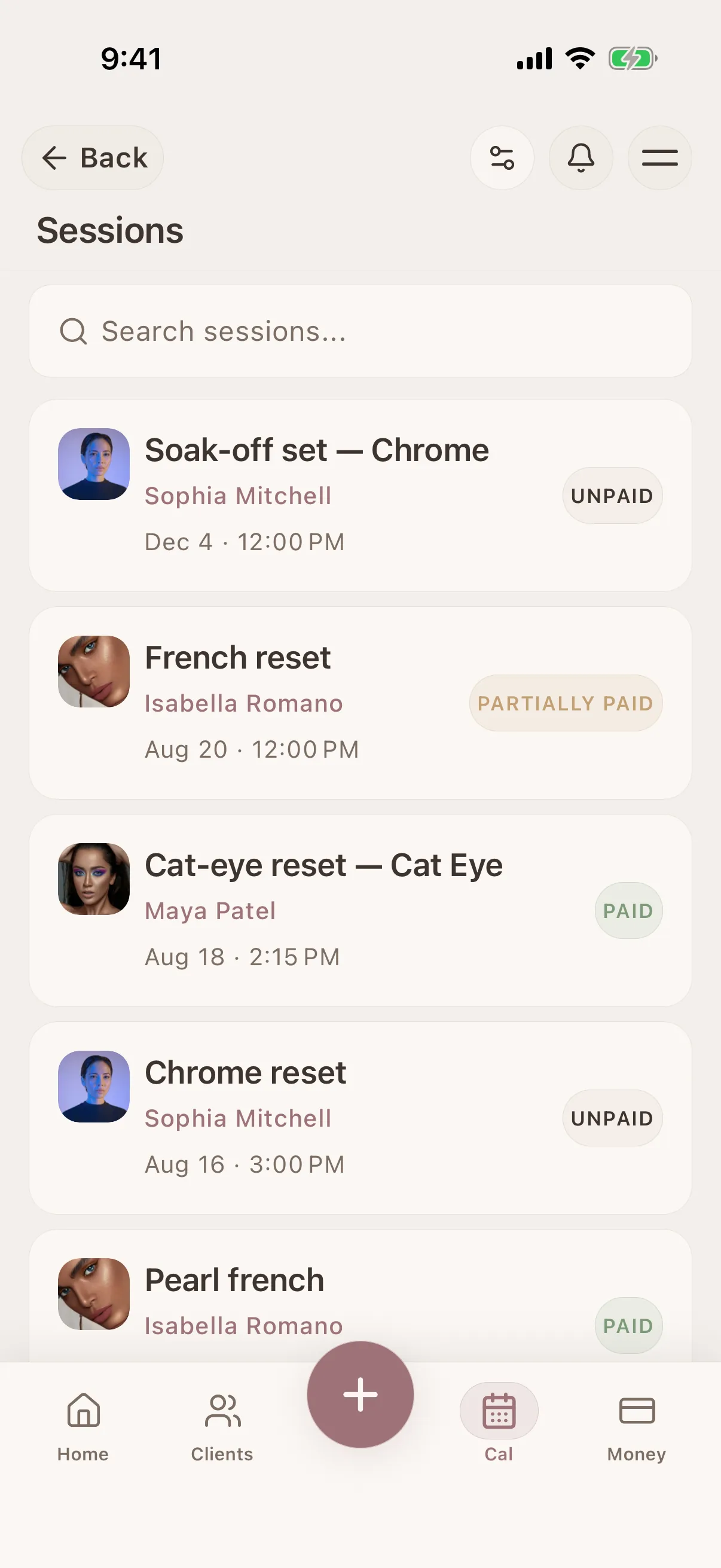This screenshot has width=721, height=1568.
Task: Go to Home tab
Action: 83,1427
